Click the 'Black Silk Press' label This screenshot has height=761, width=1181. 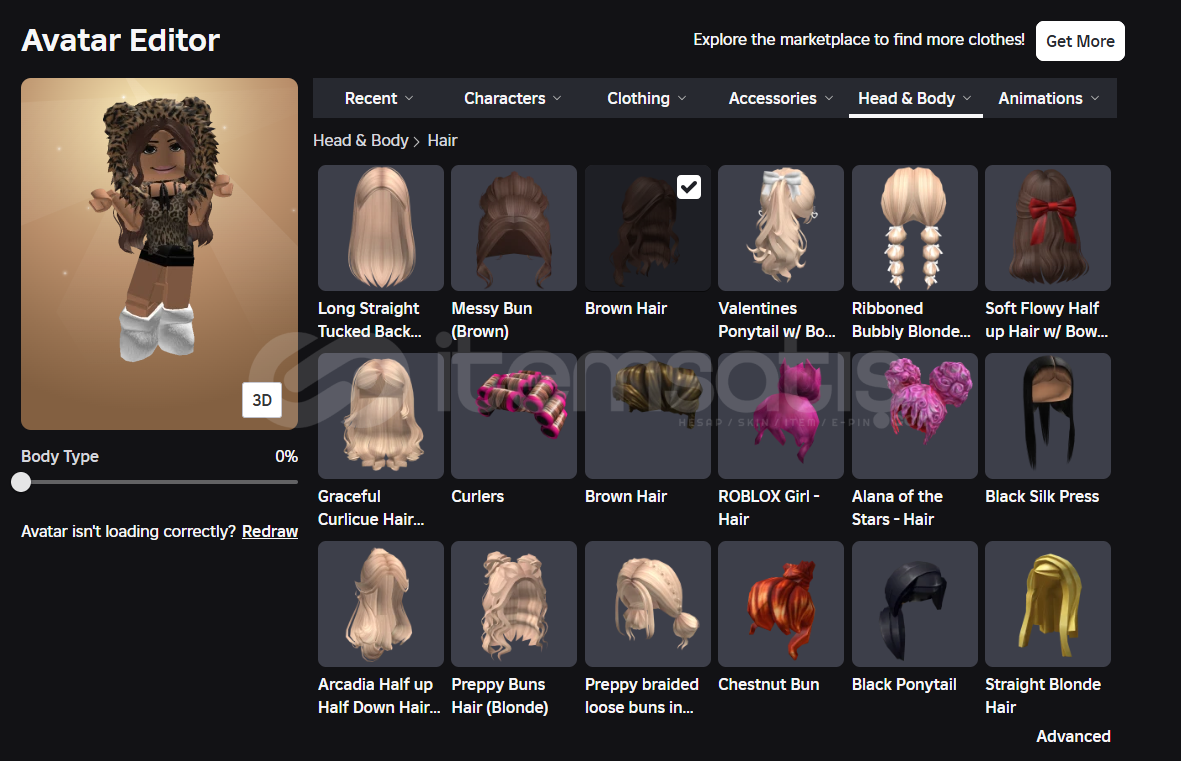(1042, 497)
